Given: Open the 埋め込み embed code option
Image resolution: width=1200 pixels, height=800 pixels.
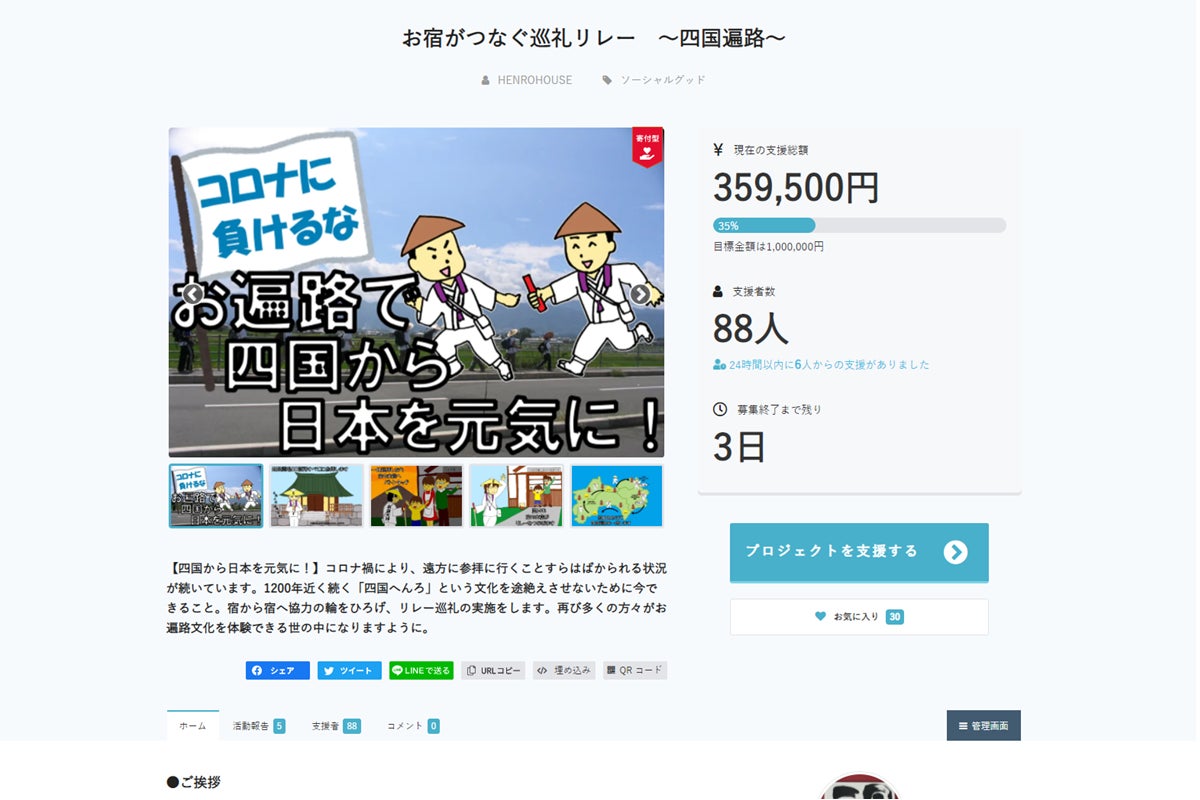Looking at the screenshot, I should click(564, 671).
